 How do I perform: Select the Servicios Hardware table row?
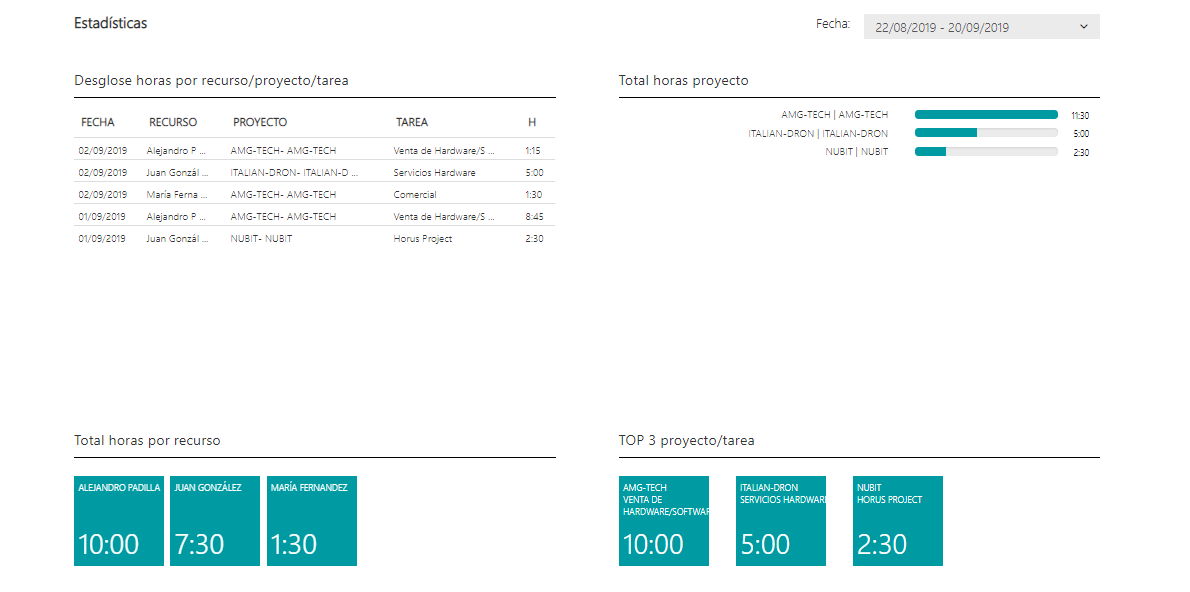314,172
